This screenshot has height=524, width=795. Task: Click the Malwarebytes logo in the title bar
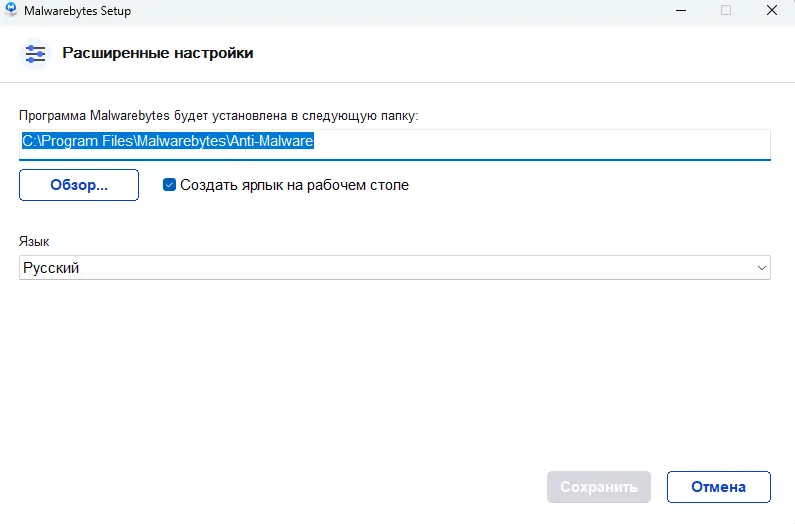[x=11, y=11]
